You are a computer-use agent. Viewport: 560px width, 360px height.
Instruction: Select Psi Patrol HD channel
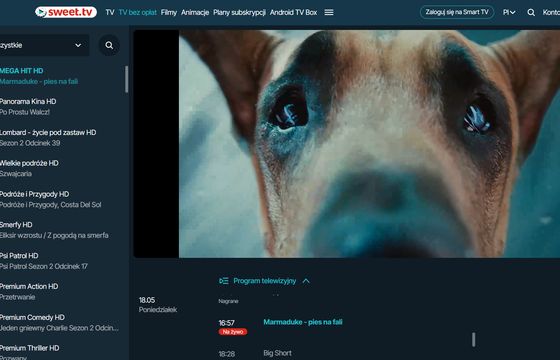[x=62, y=261]
